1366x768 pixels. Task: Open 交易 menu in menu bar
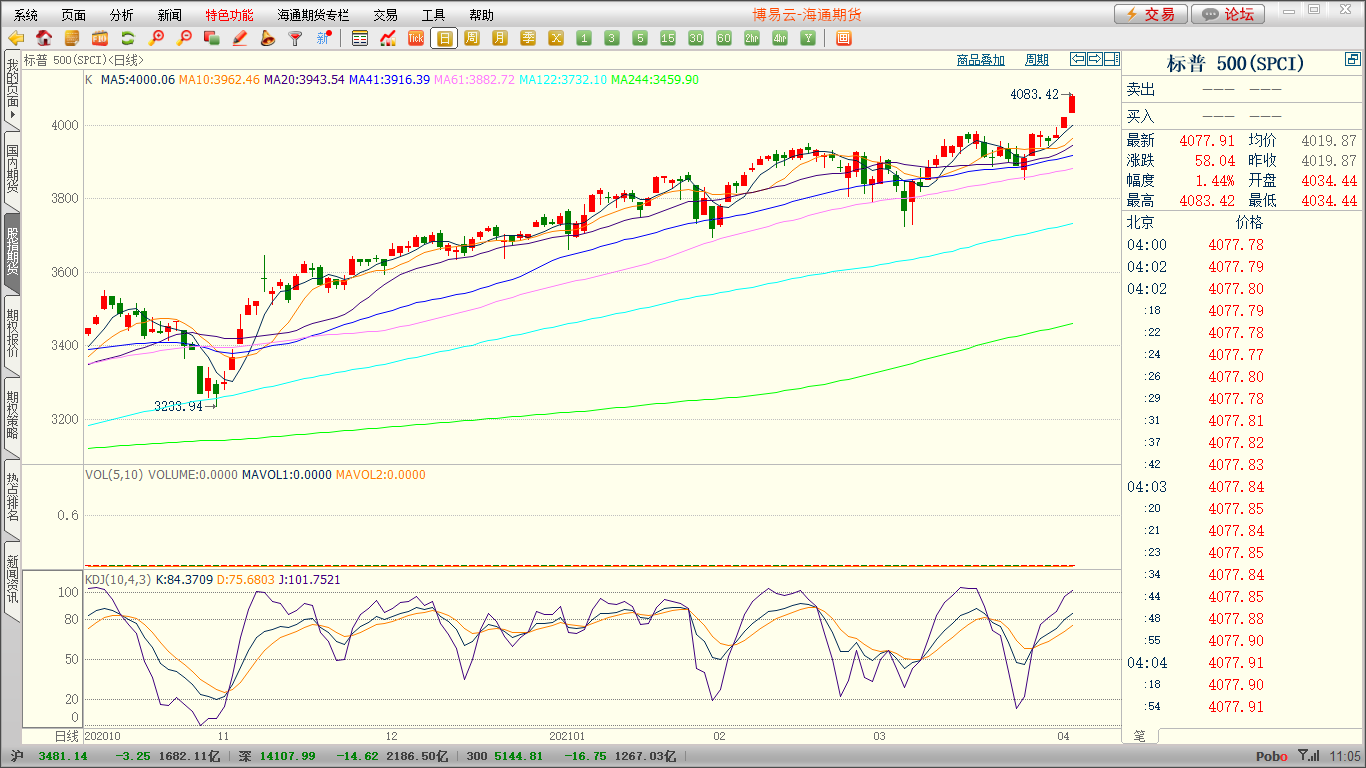point(385,15)
